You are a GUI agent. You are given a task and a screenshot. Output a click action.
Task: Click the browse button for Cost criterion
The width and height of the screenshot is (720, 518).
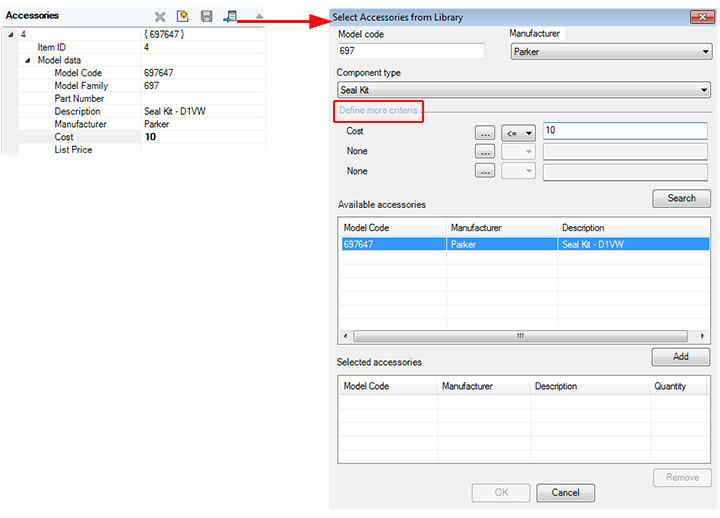click(x=484, y=133)
